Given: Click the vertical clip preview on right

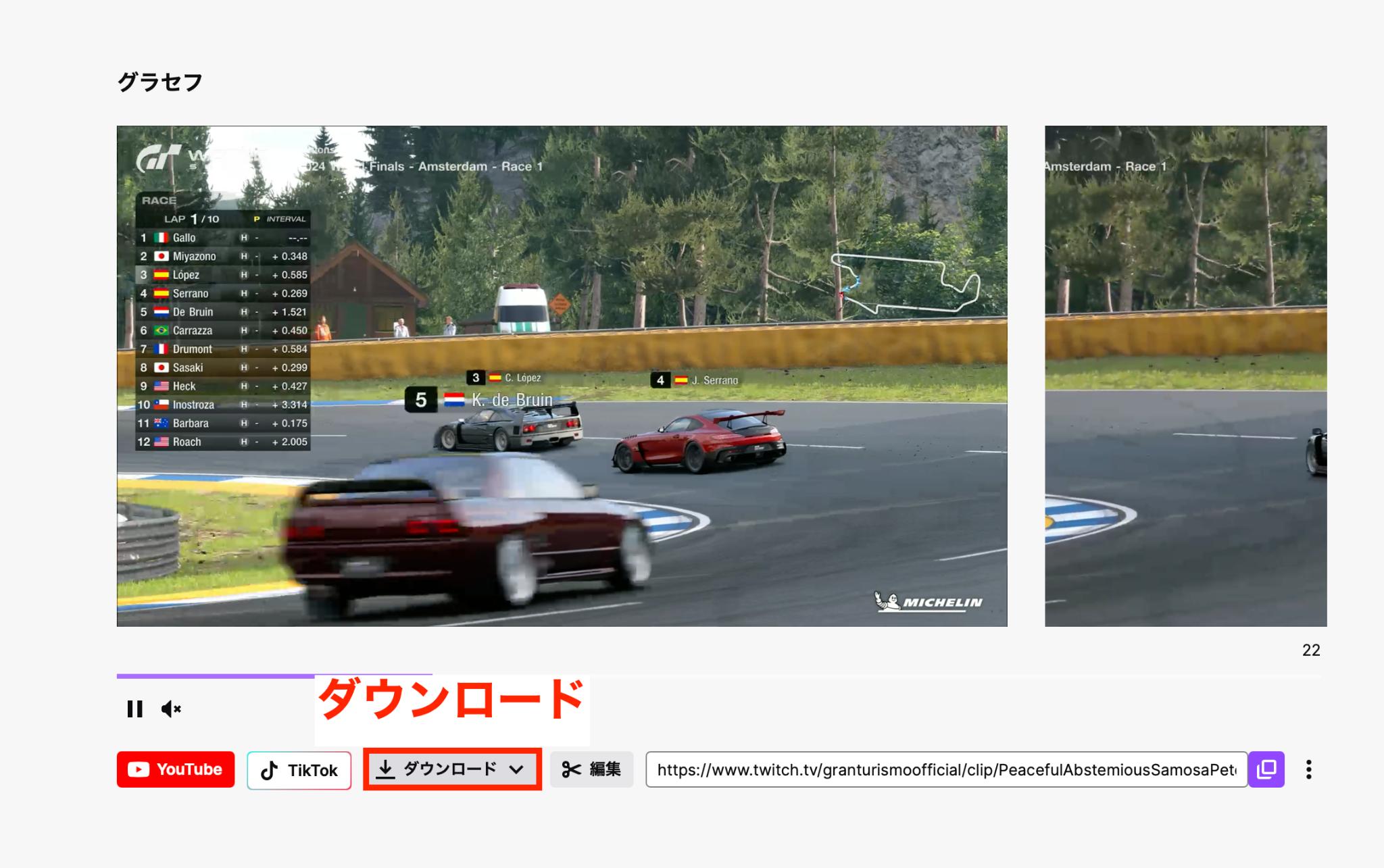Looking at the screenshot, I should pyautogui.click(x=1186, y=376).
